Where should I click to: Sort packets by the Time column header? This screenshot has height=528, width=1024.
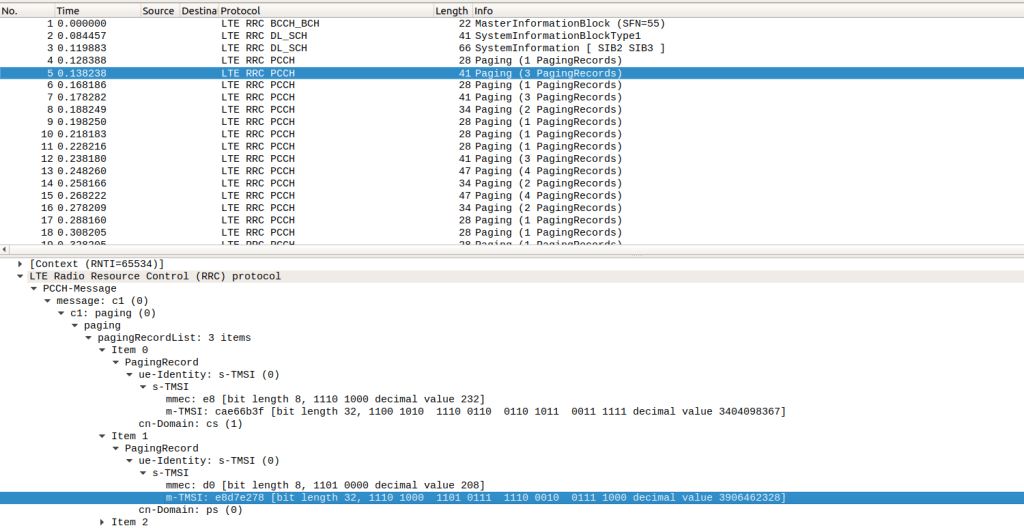click(68, 10)
